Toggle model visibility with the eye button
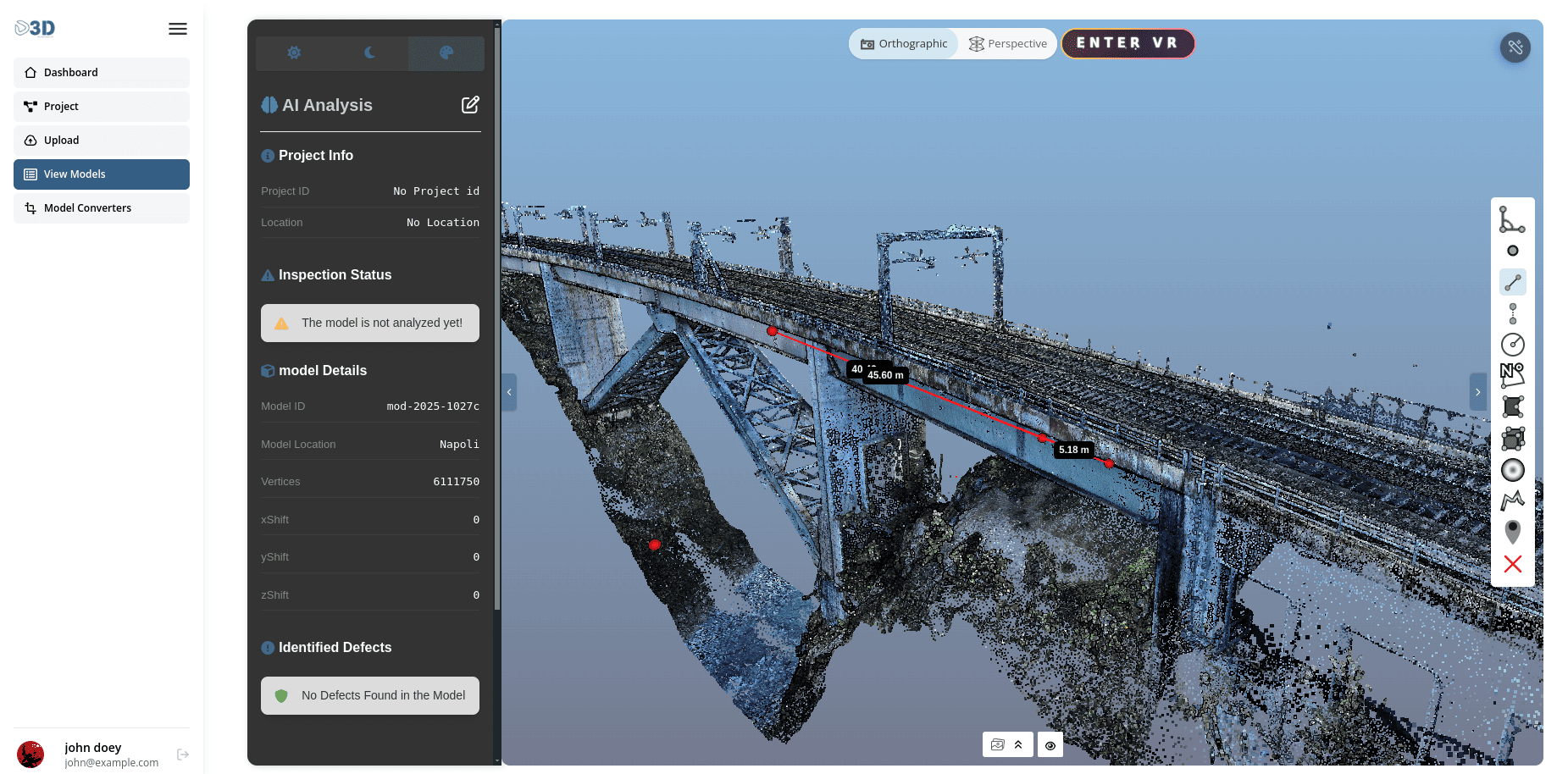The width and height of the screenshot is (1568, 774). [x=1050, y=744]
